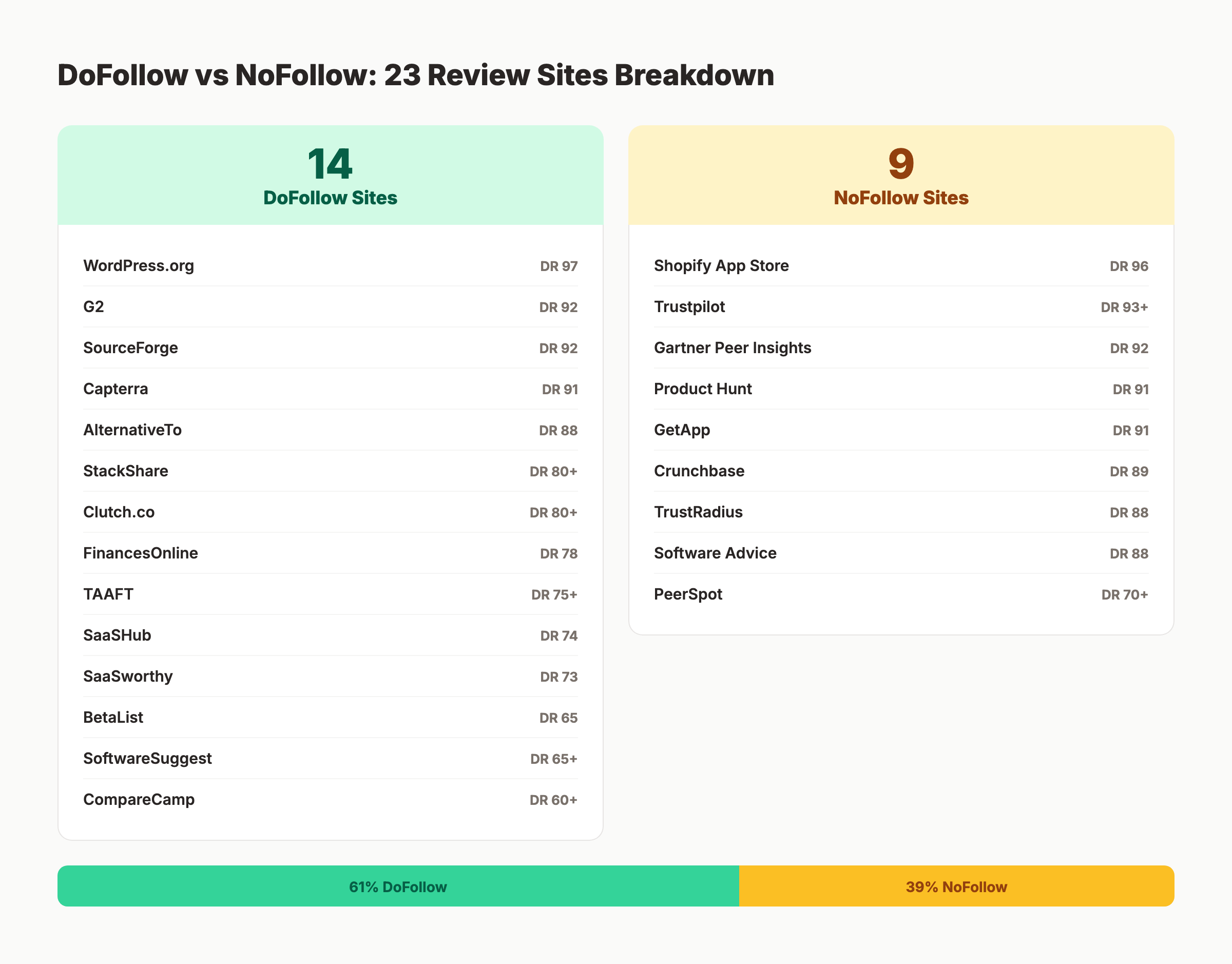Click the TrustRadius row
The width and height of the screenshot is (1232, 964).
(x=698, y=512)
